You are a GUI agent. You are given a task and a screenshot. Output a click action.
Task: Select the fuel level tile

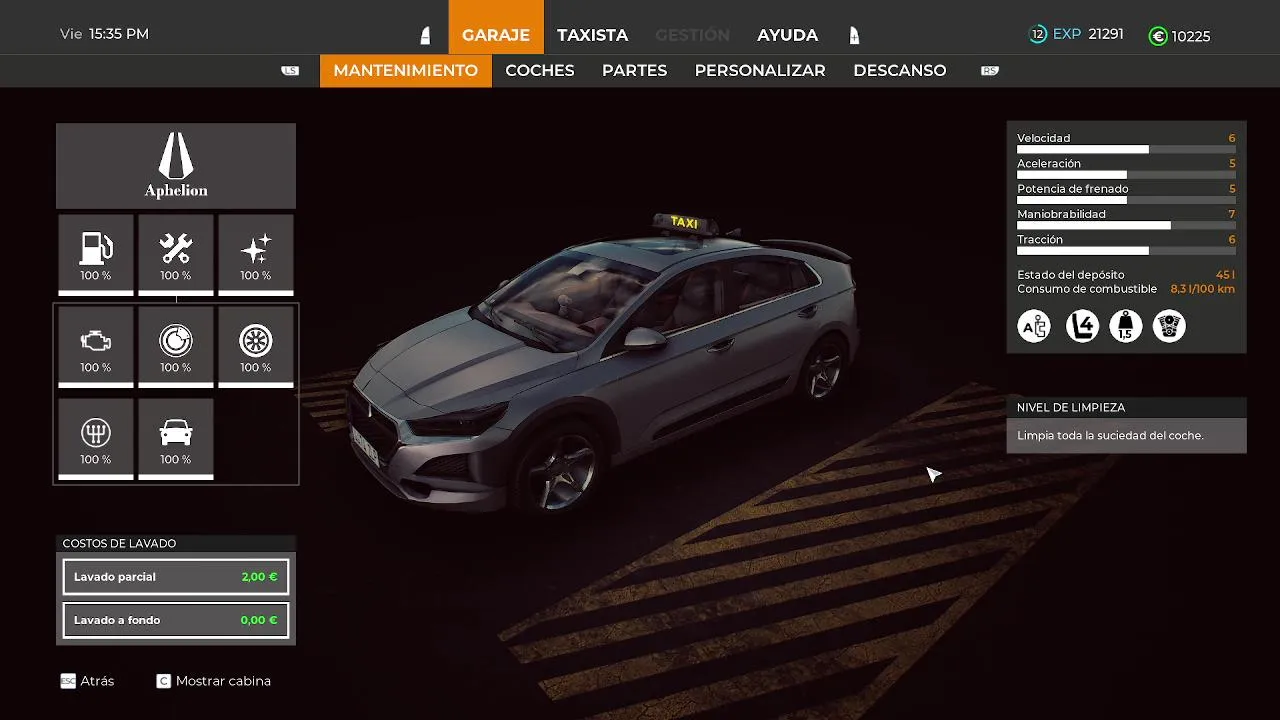pos(96,255)
